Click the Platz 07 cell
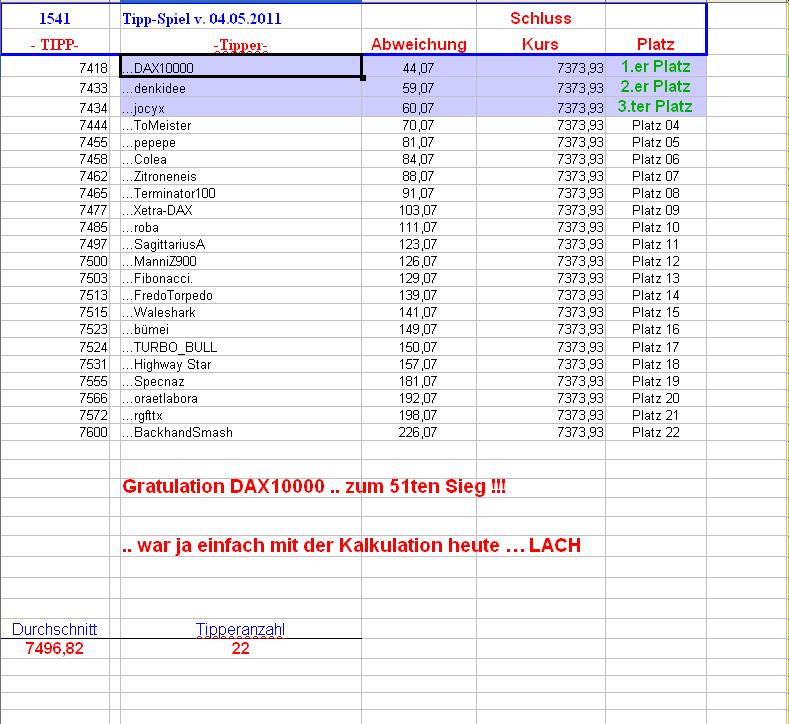This screenshot has height=724, width=789. [656, 177]
